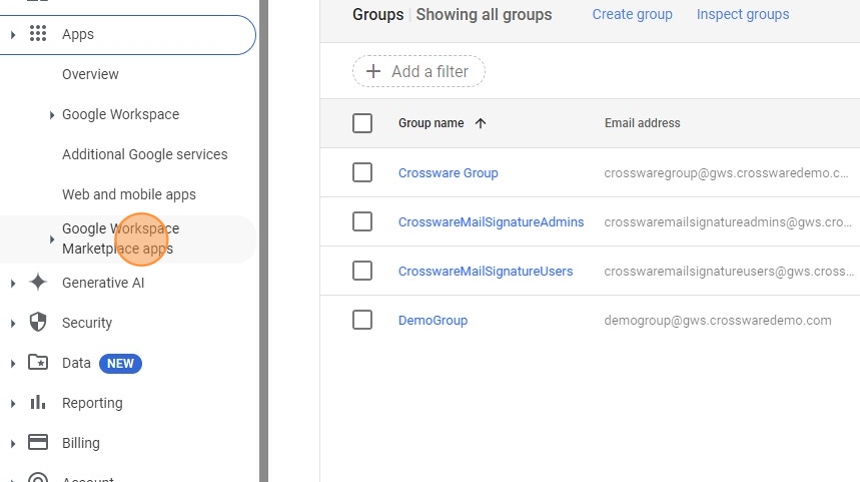
Task: Click the Generative AI sparkle icon
Action: tap(38, 283)
